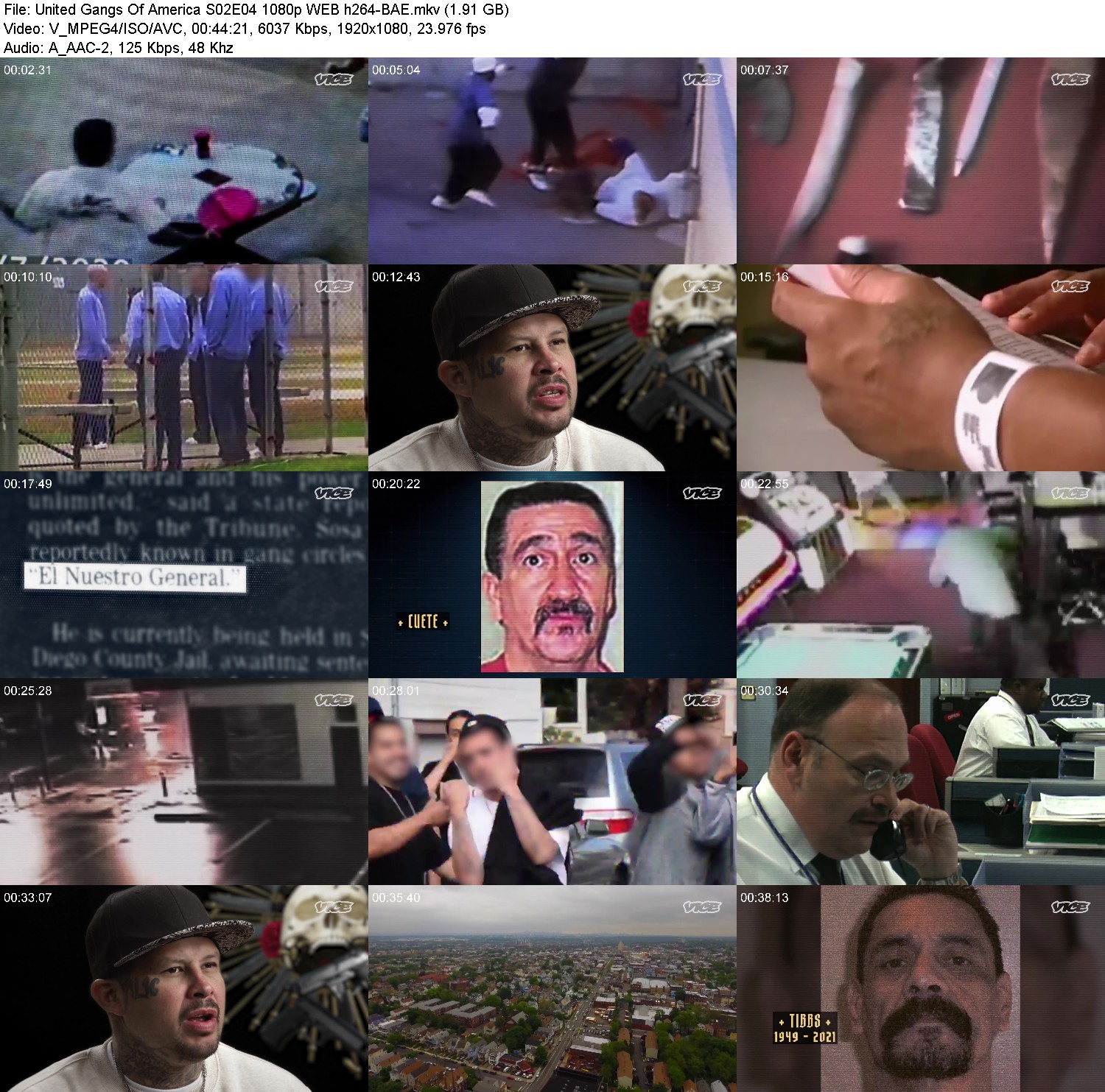
Task: Click the Audio info line
Action: coord(119,48)
